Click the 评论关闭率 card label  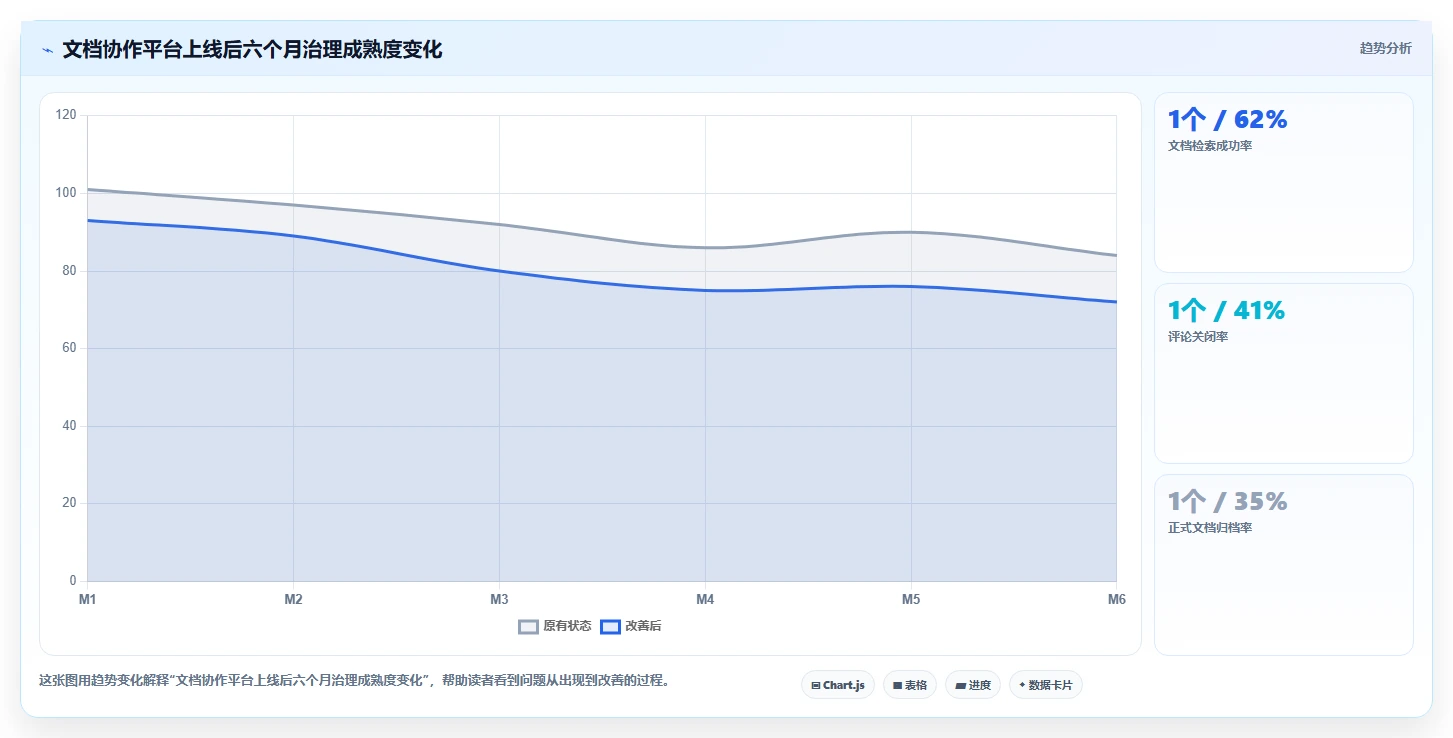click(x=1198, y=337)
